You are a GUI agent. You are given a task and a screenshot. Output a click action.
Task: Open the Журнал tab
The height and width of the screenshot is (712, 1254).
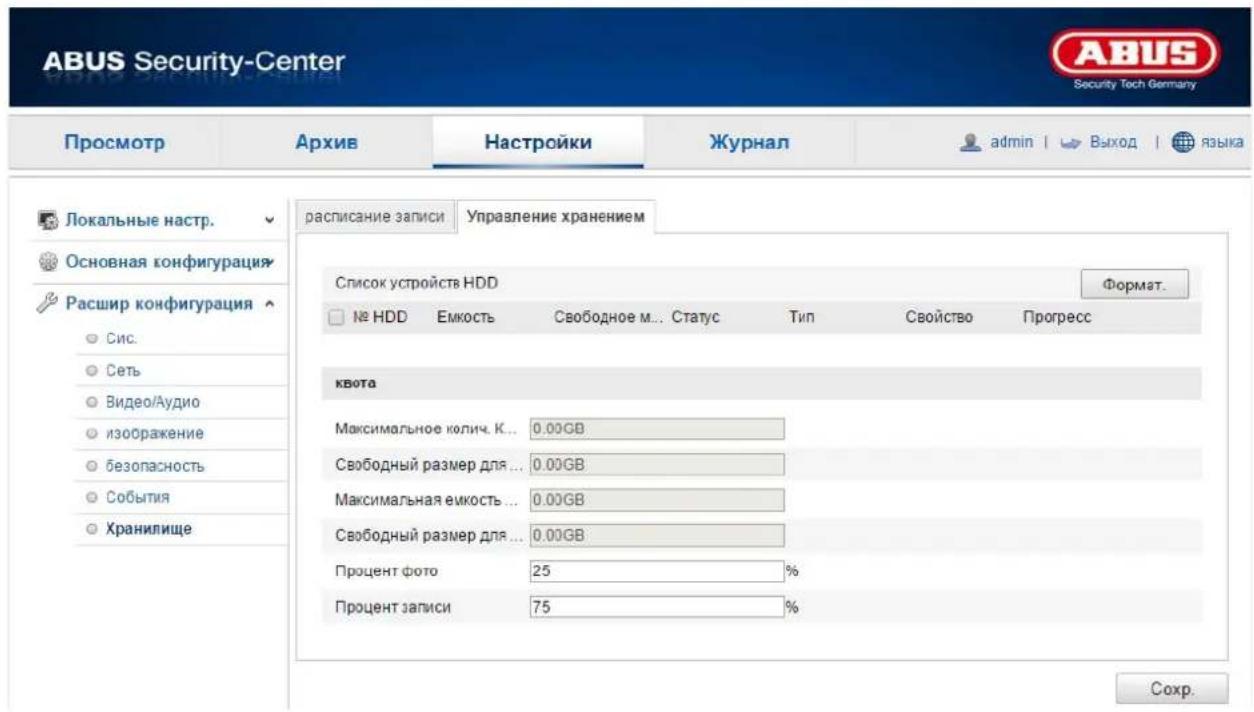point(749,143)
